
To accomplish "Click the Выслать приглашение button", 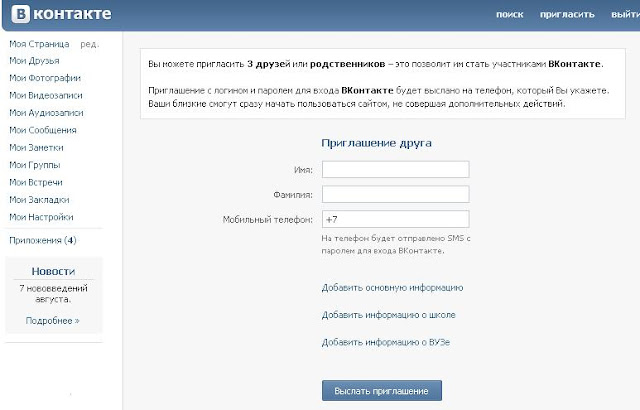I will (382, 391).
